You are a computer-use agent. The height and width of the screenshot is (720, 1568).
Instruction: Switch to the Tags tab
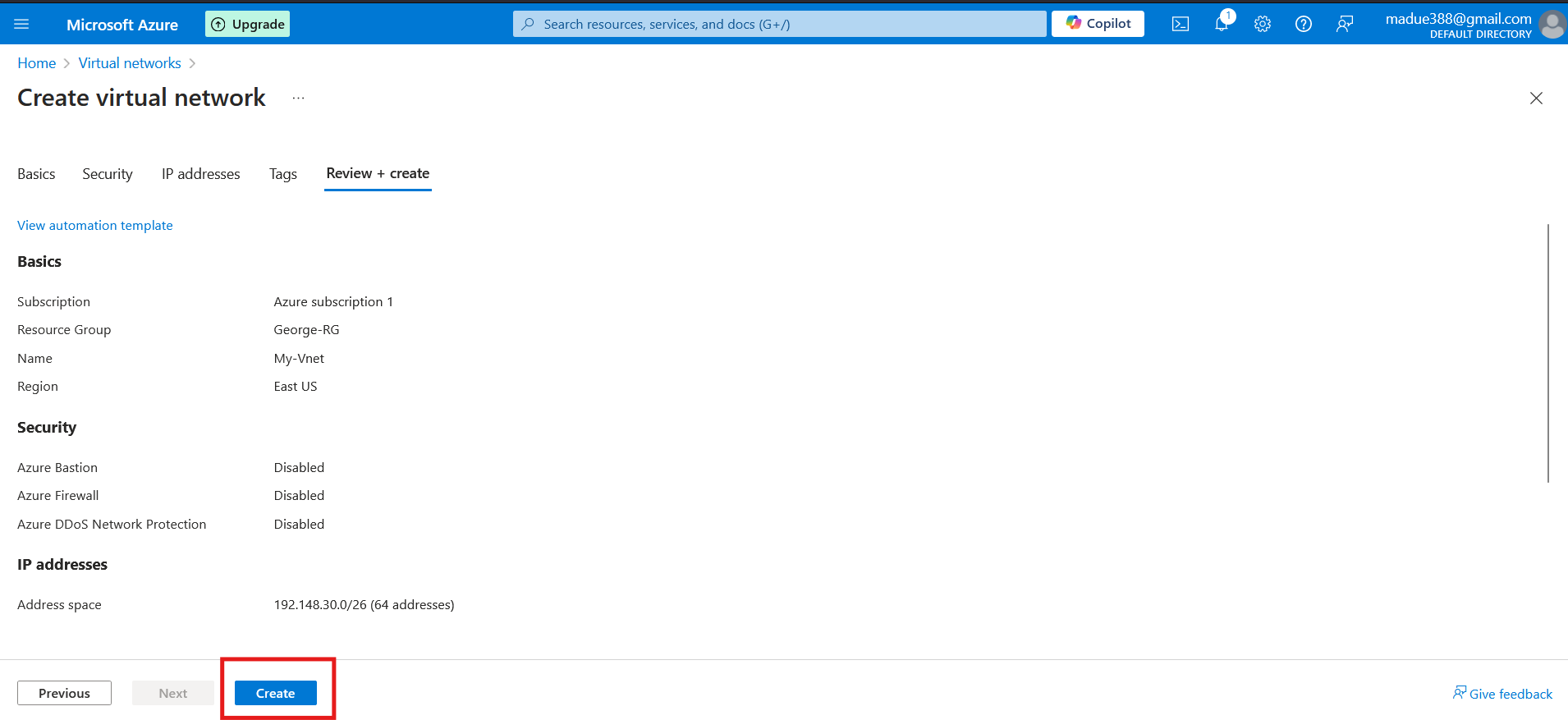pyautogui.click(x=283, y=174)
